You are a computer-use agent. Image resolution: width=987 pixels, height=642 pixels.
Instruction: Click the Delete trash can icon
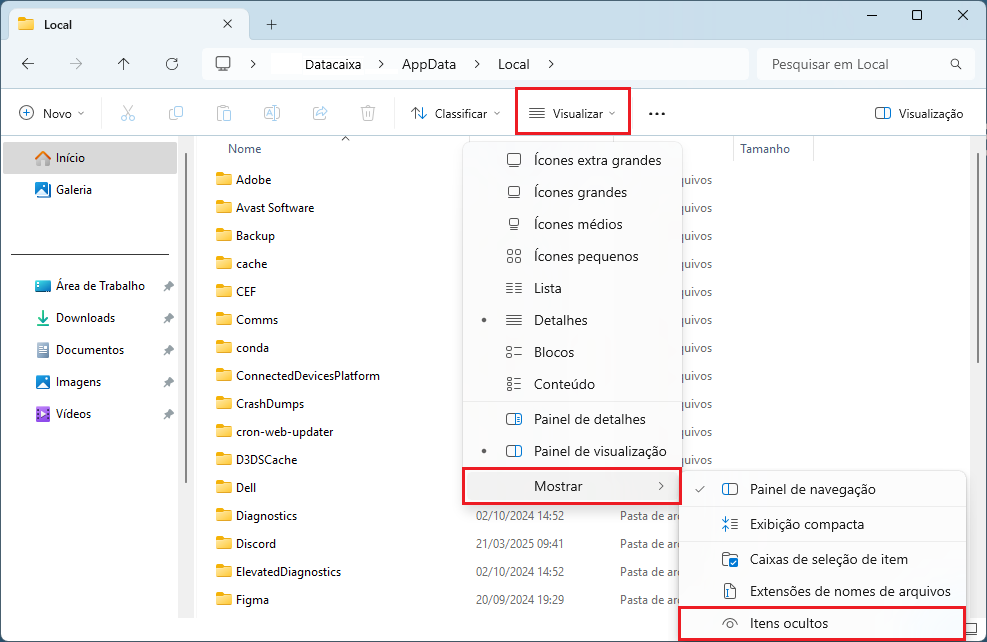[x=368, y=114]
